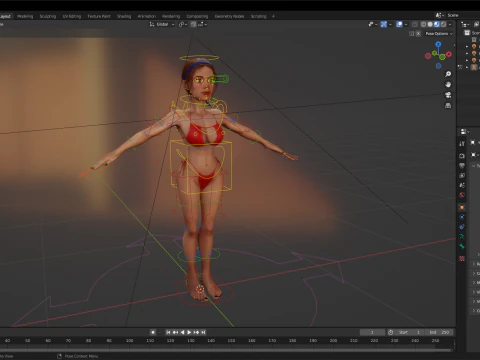Play the animation forward
The width and height of the screenshot is (480, 360).
[189, 332]
